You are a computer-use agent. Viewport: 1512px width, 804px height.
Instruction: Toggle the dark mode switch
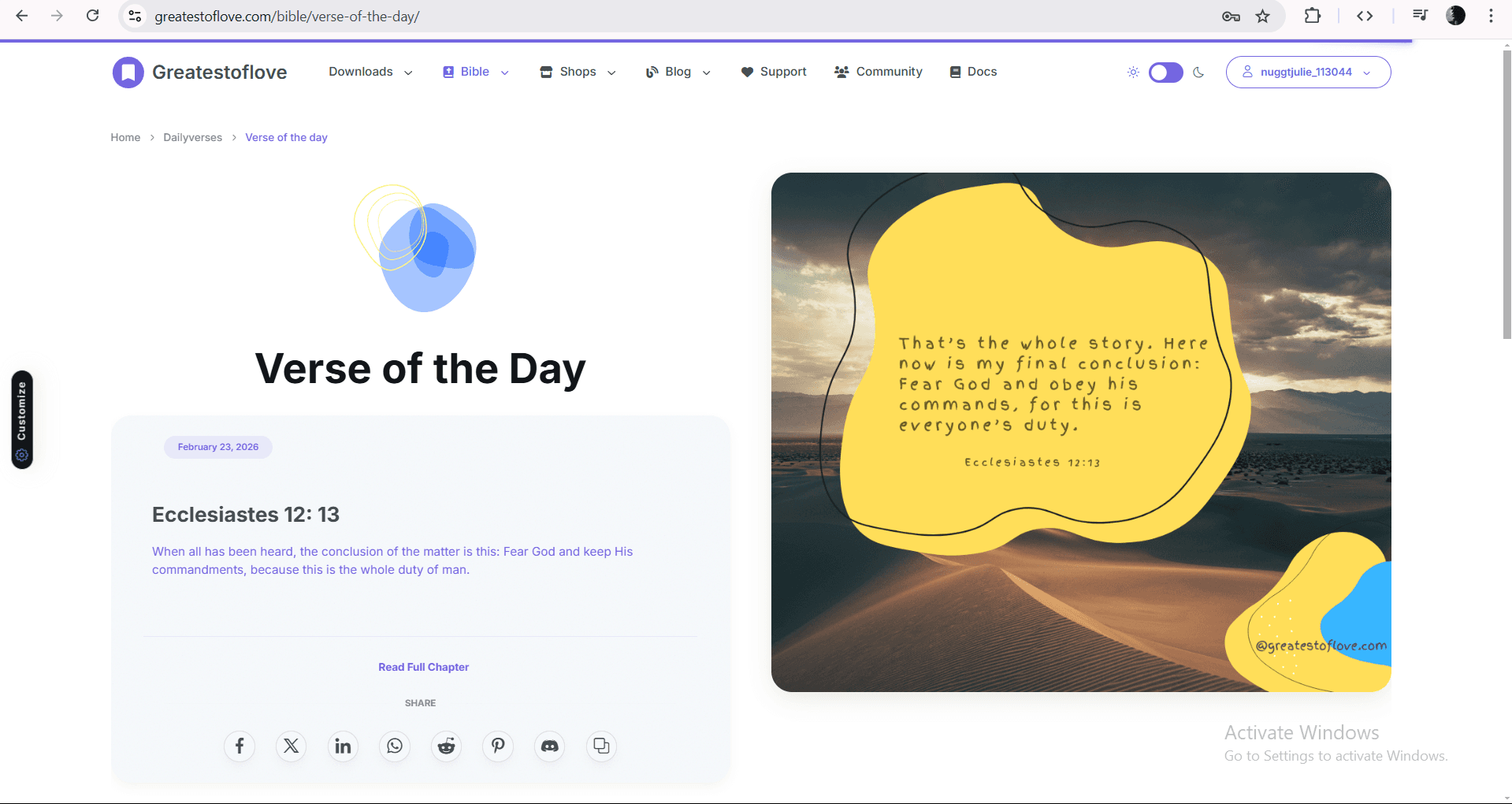(x=1165, y=73)
